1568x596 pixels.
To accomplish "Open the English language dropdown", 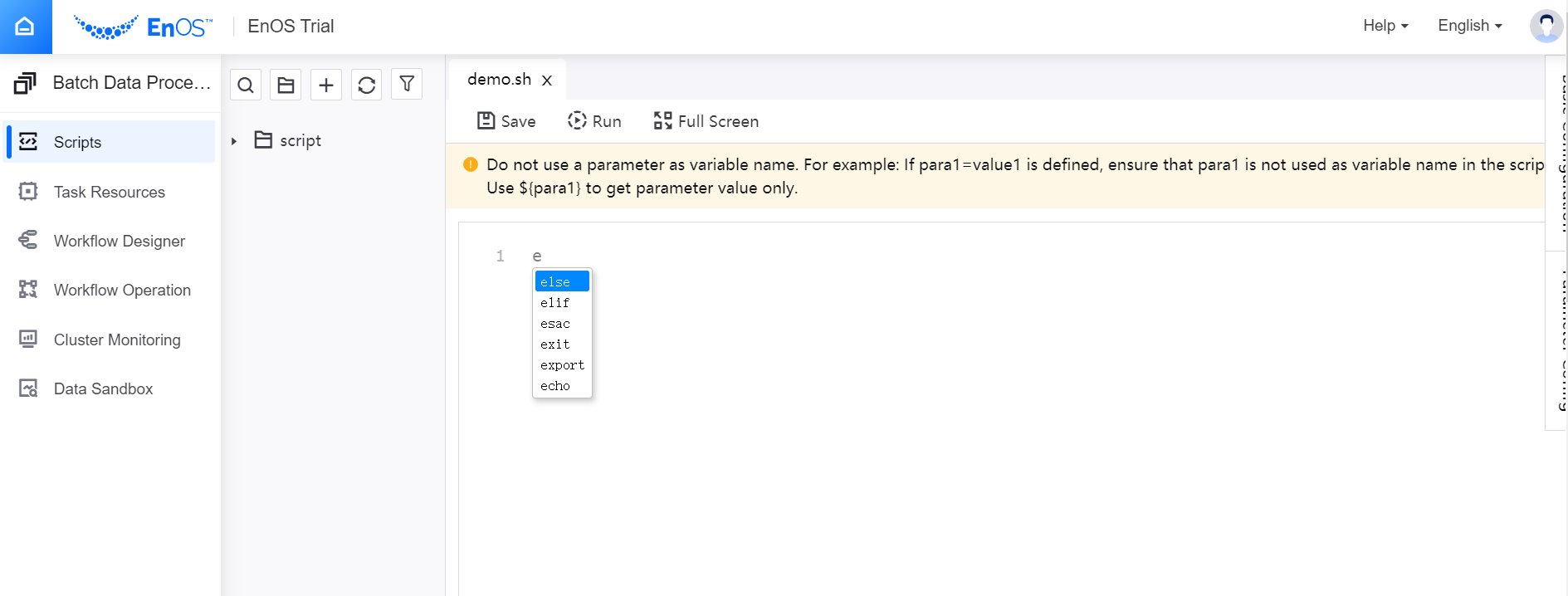I will 1469,26.
